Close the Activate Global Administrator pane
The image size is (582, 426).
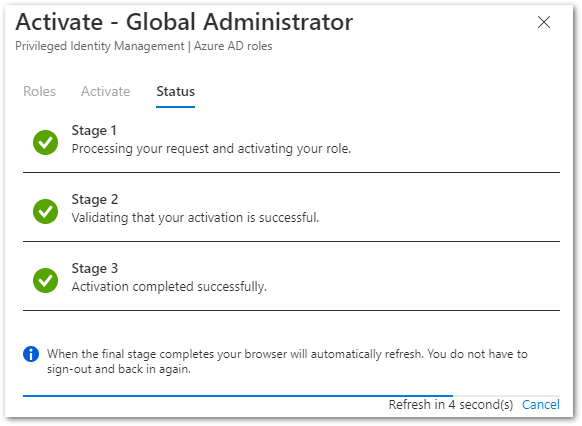click(x=544, y=22)
